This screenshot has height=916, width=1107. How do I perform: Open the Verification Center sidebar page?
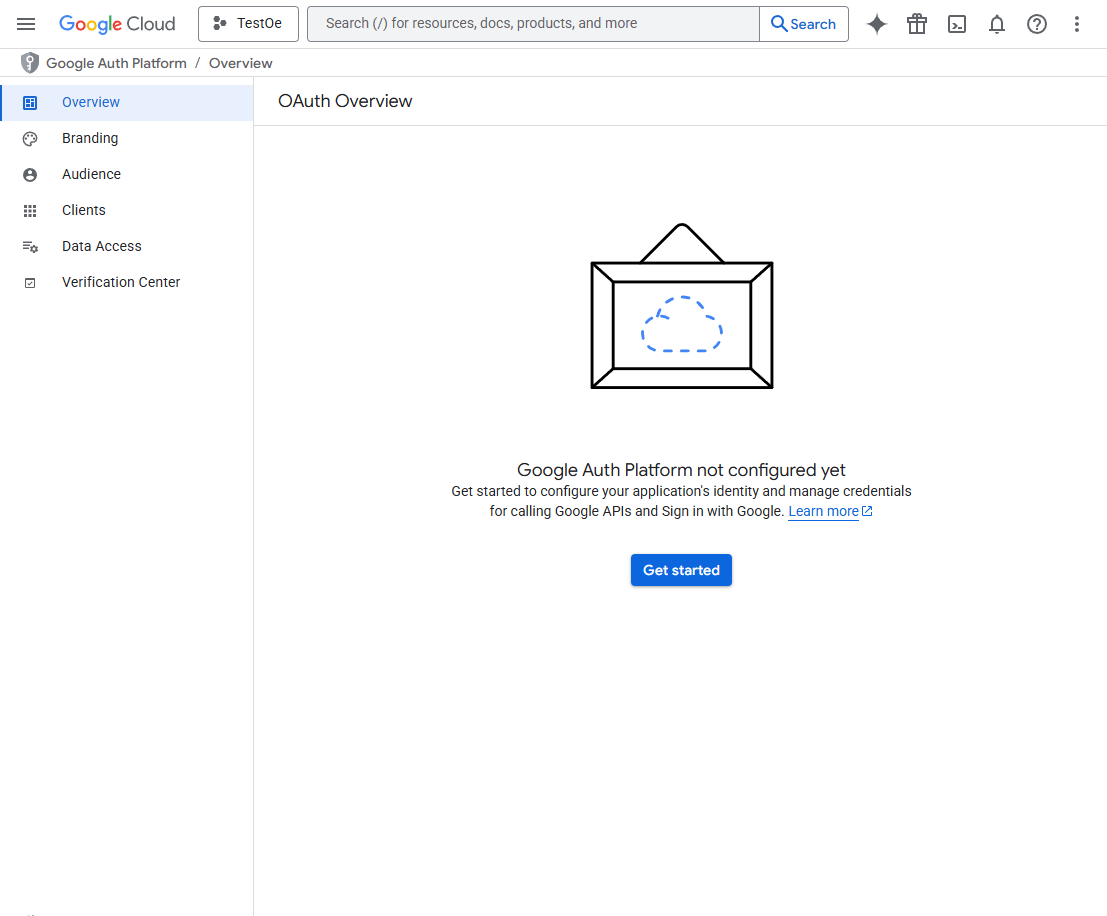coord(127,282)
